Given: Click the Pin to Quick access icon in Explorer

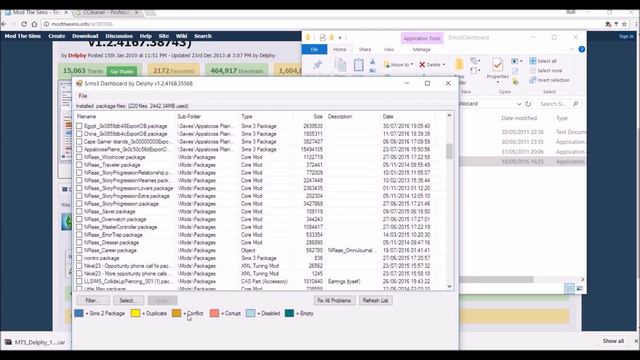Looking at the screenshot, I should tap(317, 65).
